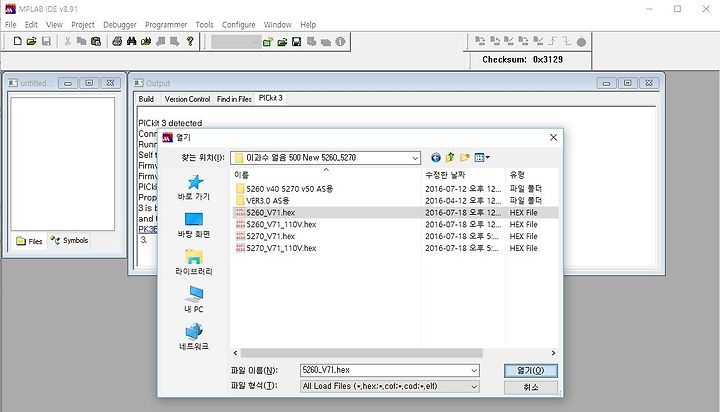Viewport: 720px width, 412px height.
Task: Open the 네트워크 network location
Action: point(194,338)
